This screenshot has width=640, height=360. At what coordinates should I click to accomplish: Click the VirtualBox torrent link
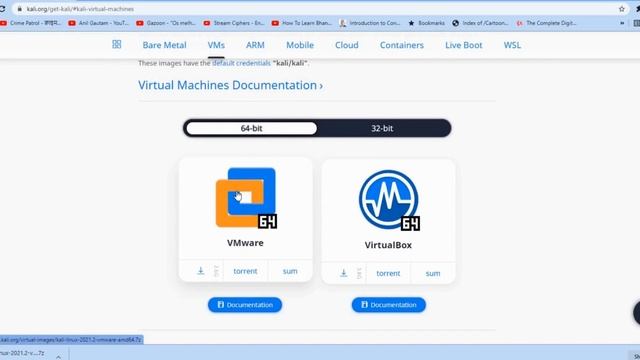[388, 273]
